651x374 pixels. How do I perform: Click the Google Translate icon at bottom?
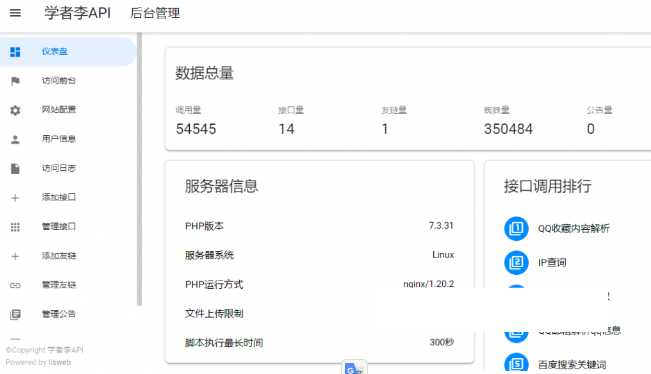354,368
